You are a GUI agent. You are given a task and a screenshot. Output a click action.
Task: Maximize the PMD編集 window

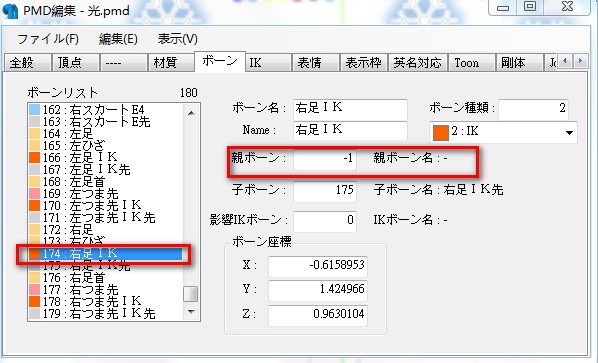click(530, 6)
